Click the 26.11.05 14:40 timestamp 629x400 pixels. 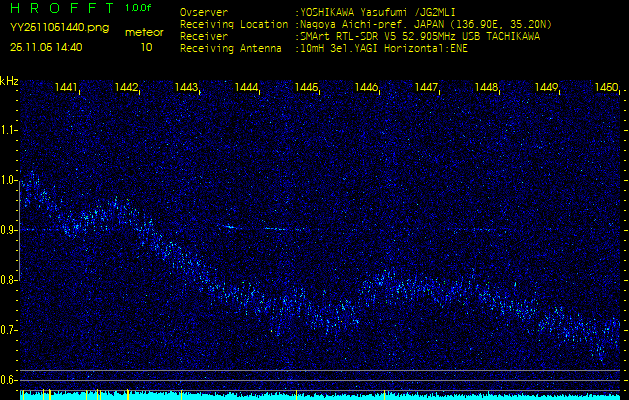click(47, 46)
